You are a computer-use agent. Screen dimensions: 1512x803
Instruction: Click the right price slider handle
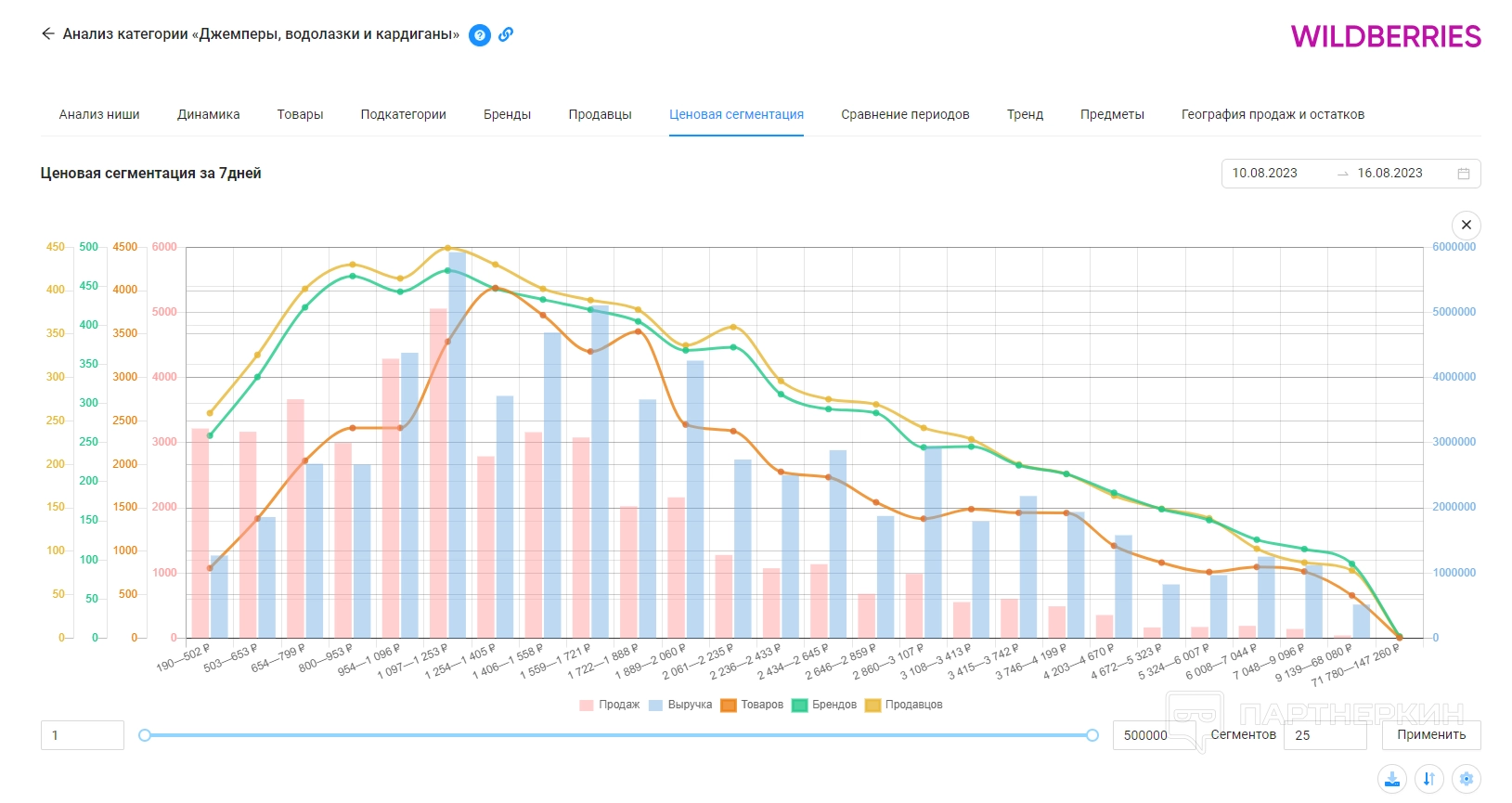[1092, 735]
